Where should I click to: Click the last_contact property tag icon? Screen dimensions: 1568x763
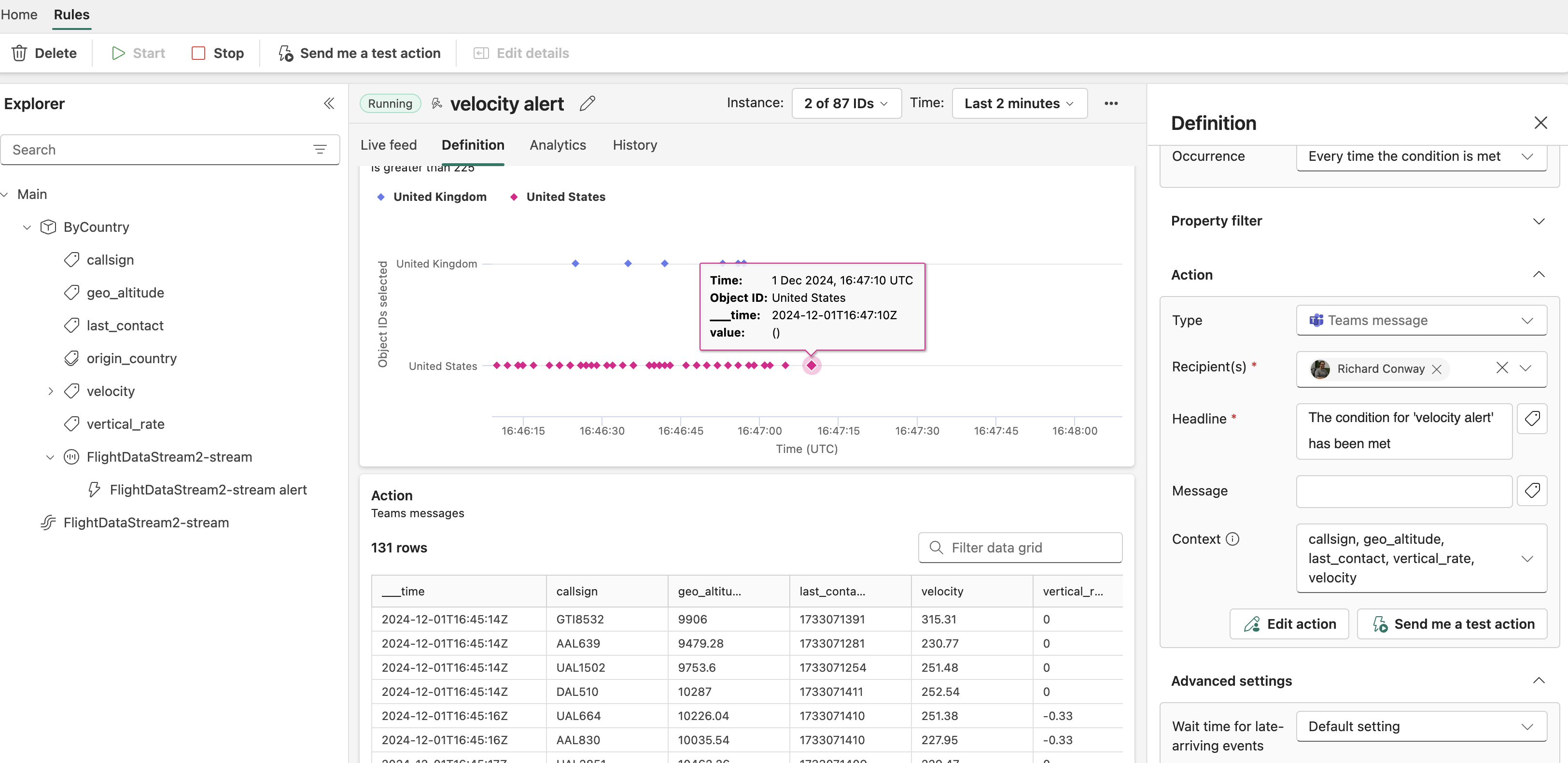click(72, 326)
